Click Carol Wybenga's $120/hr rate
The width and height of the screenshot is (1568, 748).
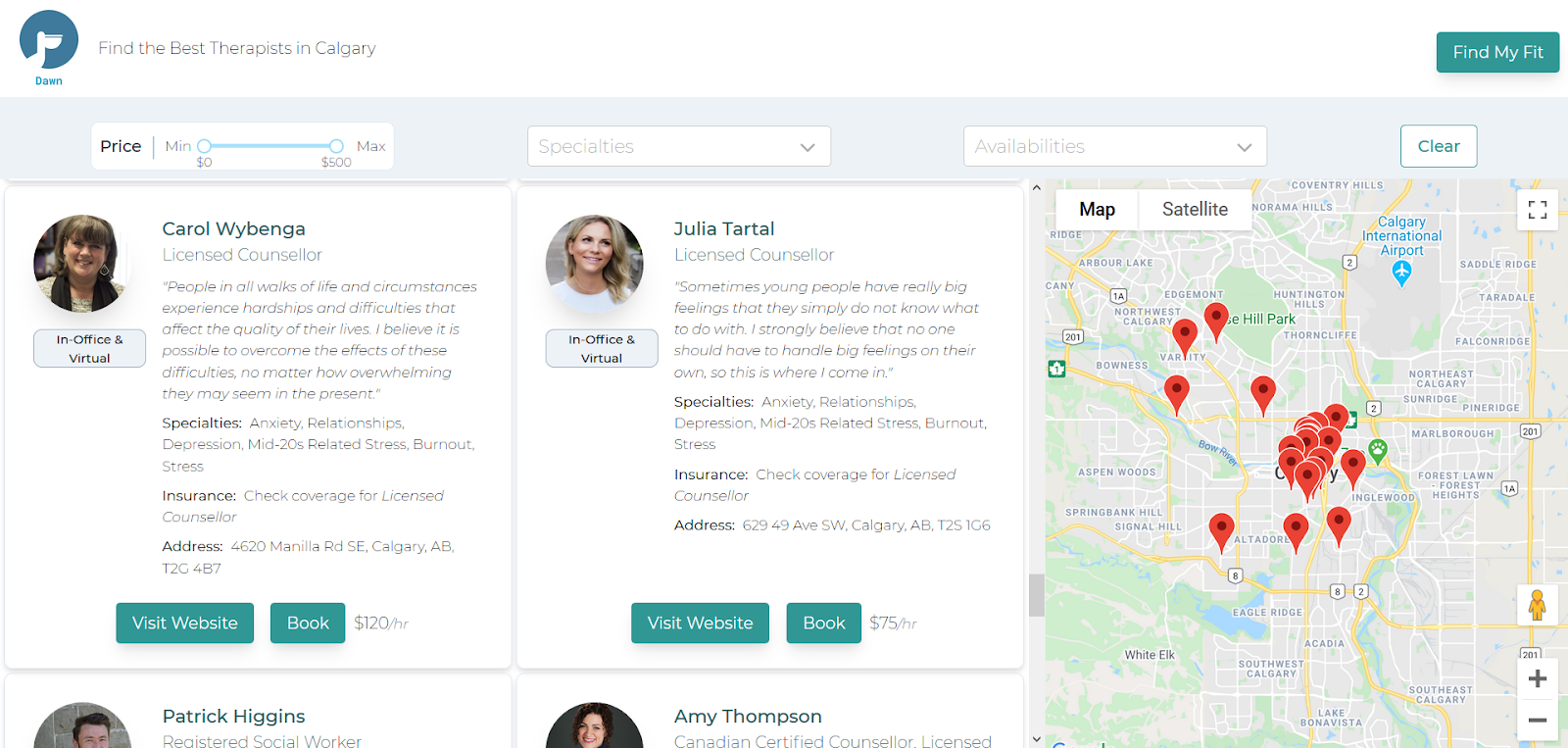(381, 623)
